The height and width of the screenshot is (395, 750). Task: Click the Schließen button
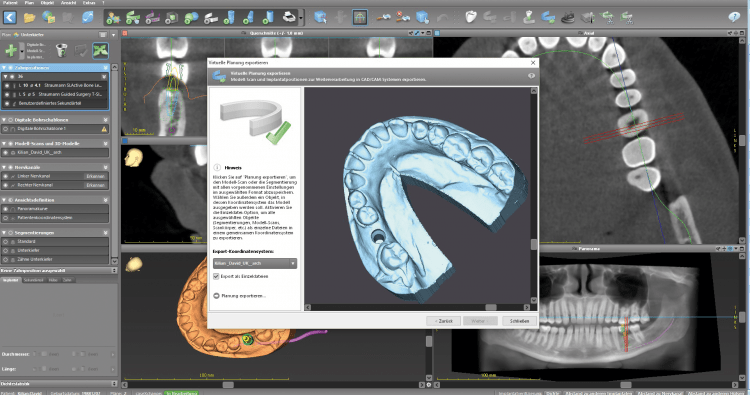coord(519,321)
